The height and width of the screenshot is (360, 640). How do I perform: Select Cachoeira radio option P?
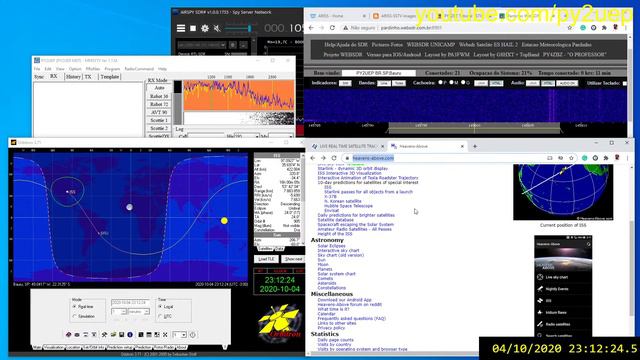coord(440,82)
